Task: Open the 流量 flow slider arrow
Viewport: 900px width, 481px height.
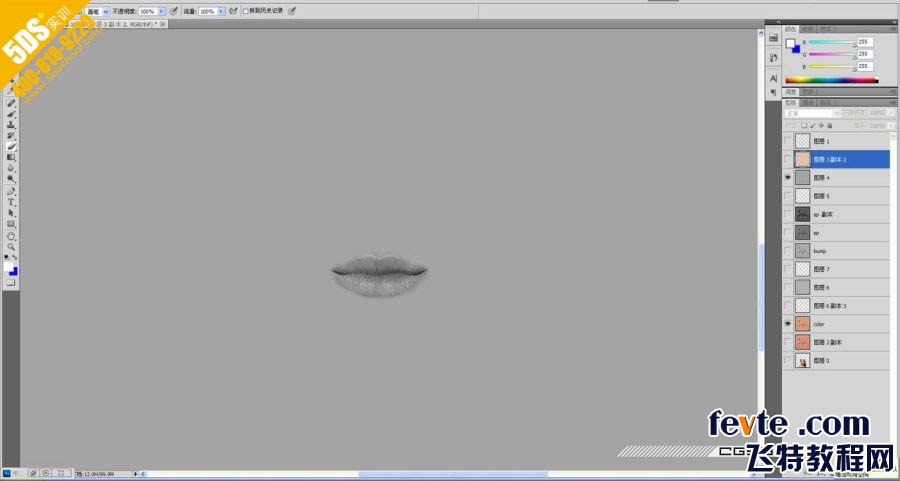Action: click(221, 11)
